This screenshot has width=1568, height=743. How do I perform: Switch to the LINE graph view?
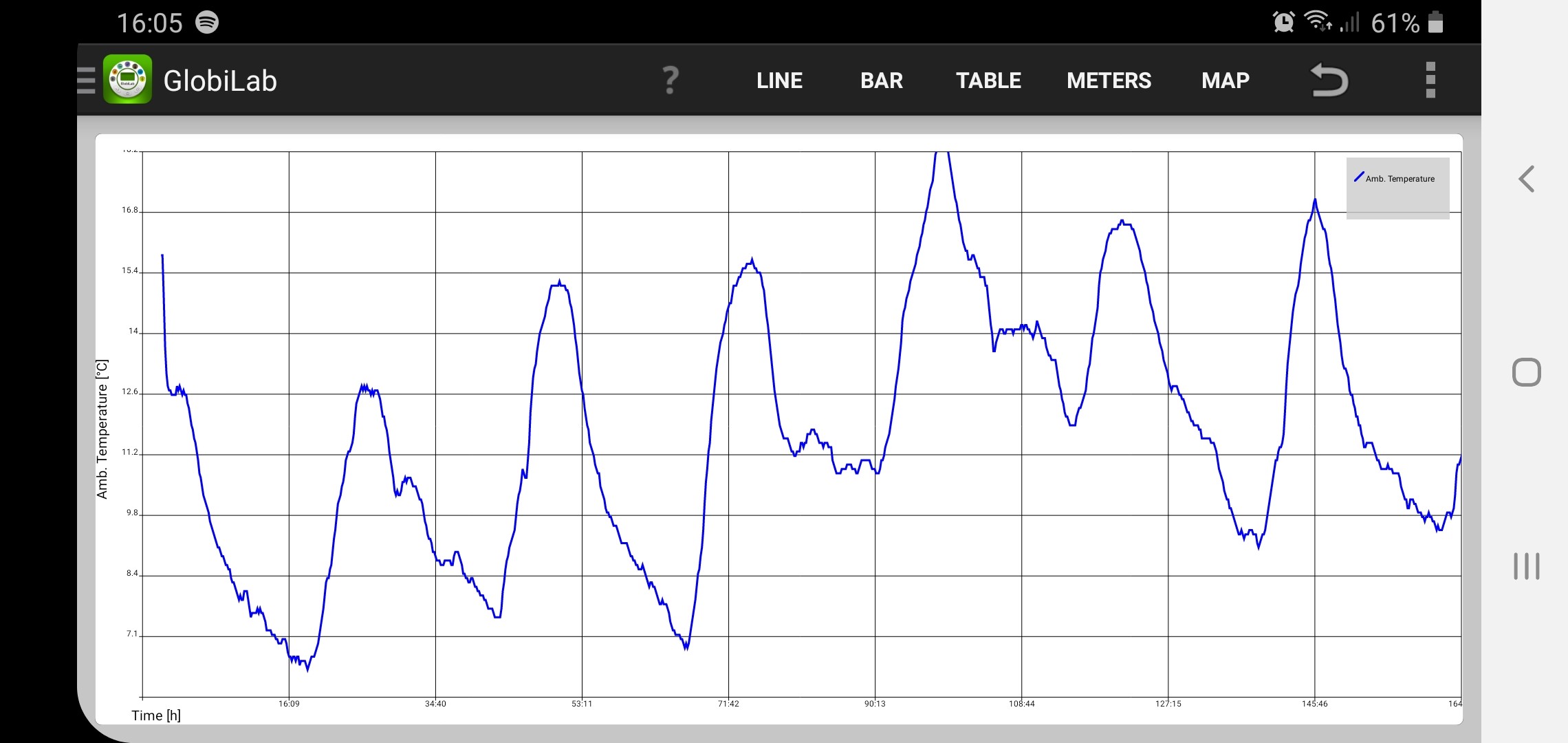click(779, 80)
